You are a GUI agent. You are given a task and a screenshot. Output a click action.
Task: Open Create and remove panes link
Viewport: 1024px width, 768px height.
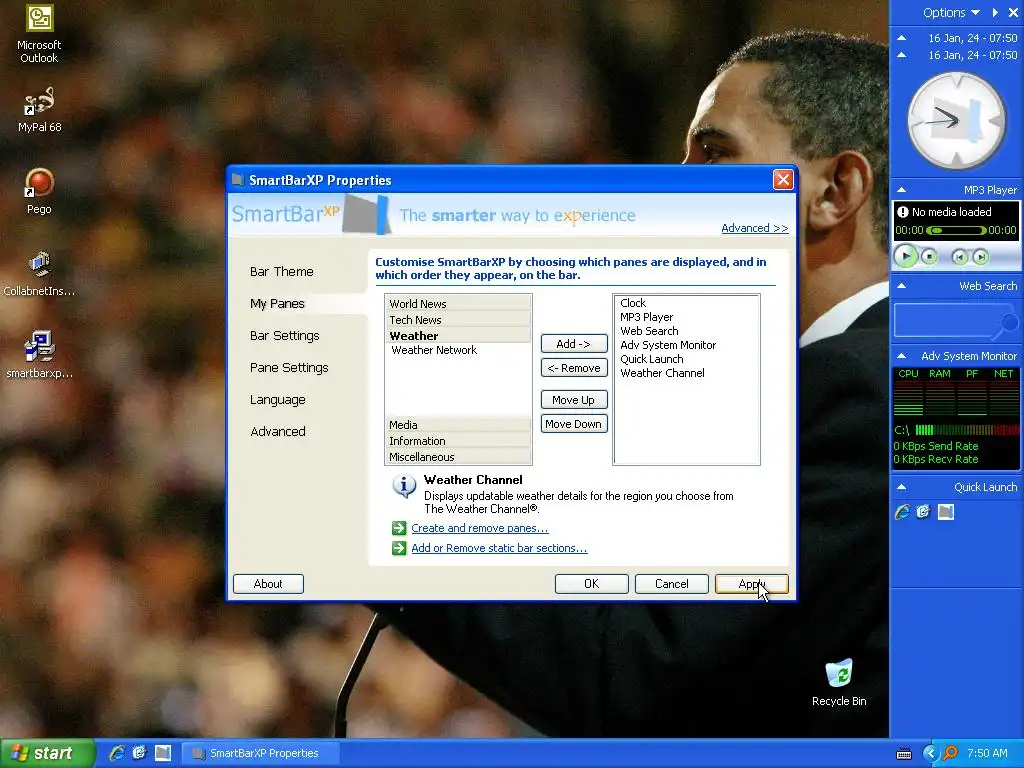(x=479, y=528)
